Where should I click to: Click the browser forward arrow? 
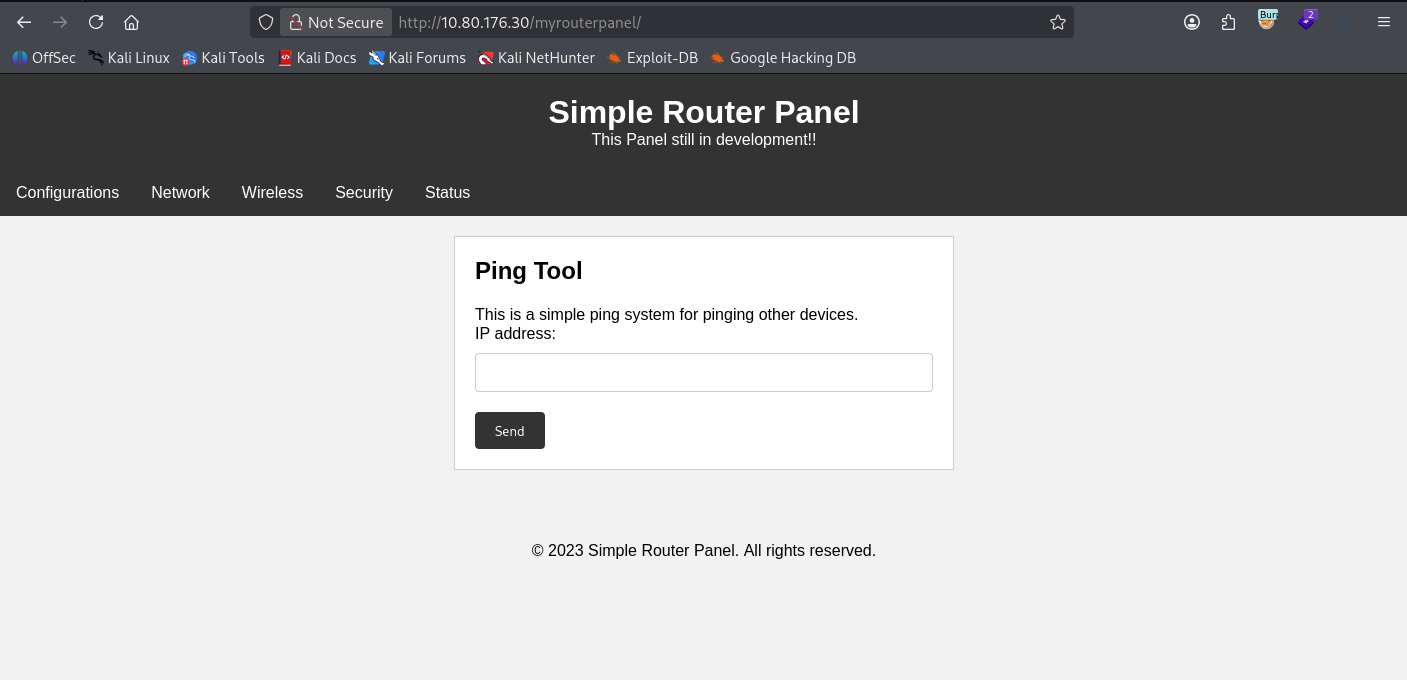60,22
